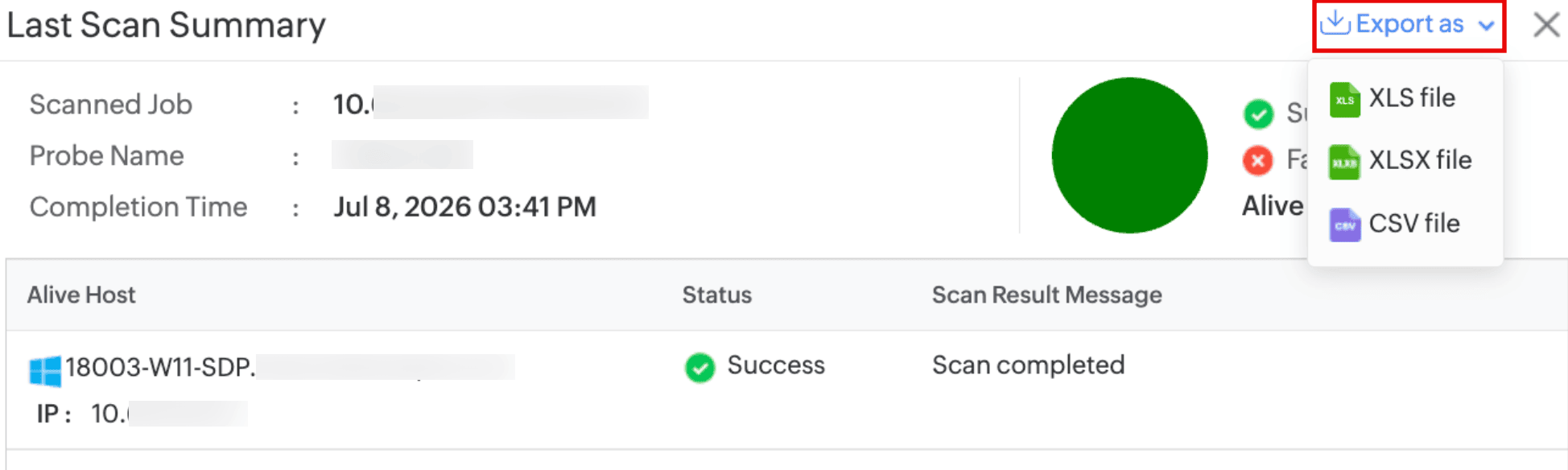Click the Scan Result Message column header
The height and width of the screenshot is (470, 1568).
(1046, 295)
